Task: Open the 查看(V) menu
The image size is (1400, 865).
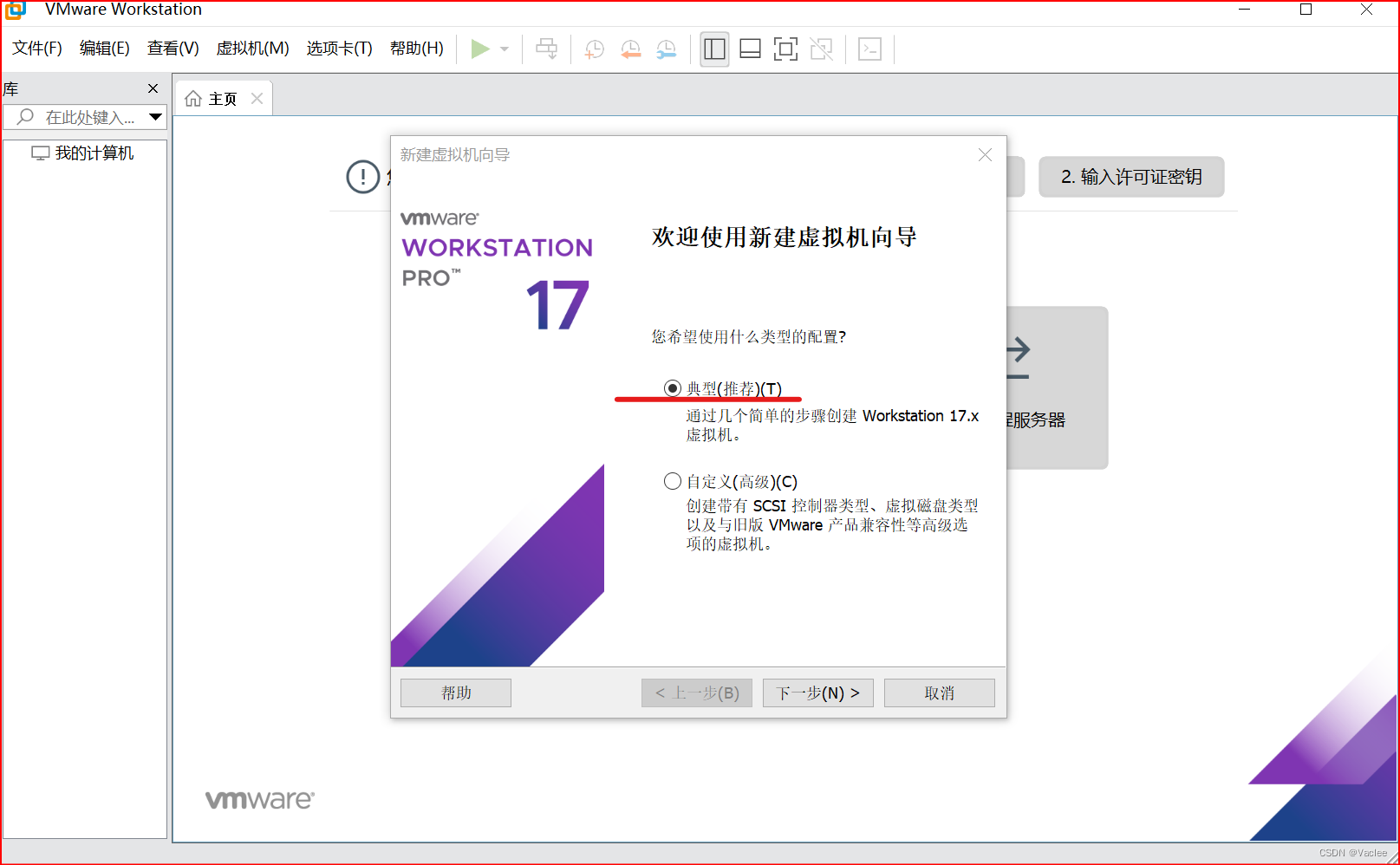Action: [x=173, y=49]
